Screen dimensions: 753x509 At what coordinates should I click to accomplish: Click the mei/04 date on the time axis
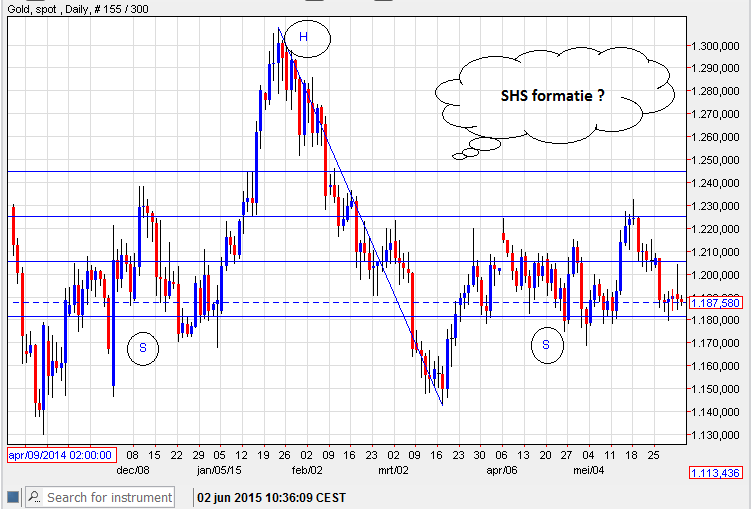coord(588,469)
